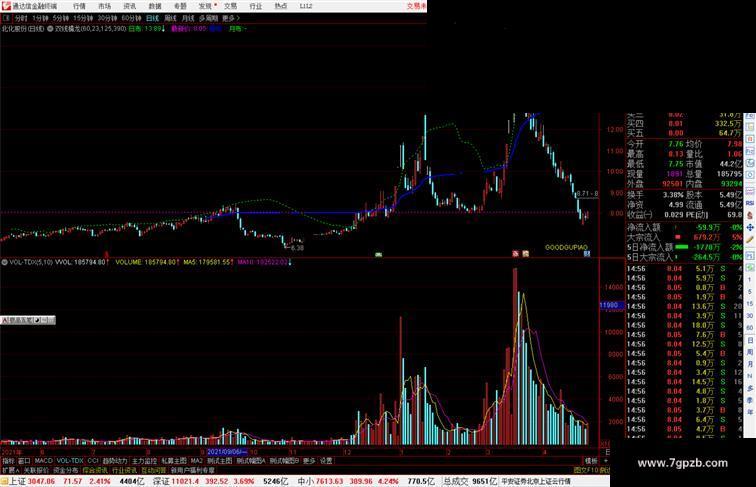Select the 测试幅图A indicator tab
Viewport: 756px width, 487px height.
click(x=251, y=461)
